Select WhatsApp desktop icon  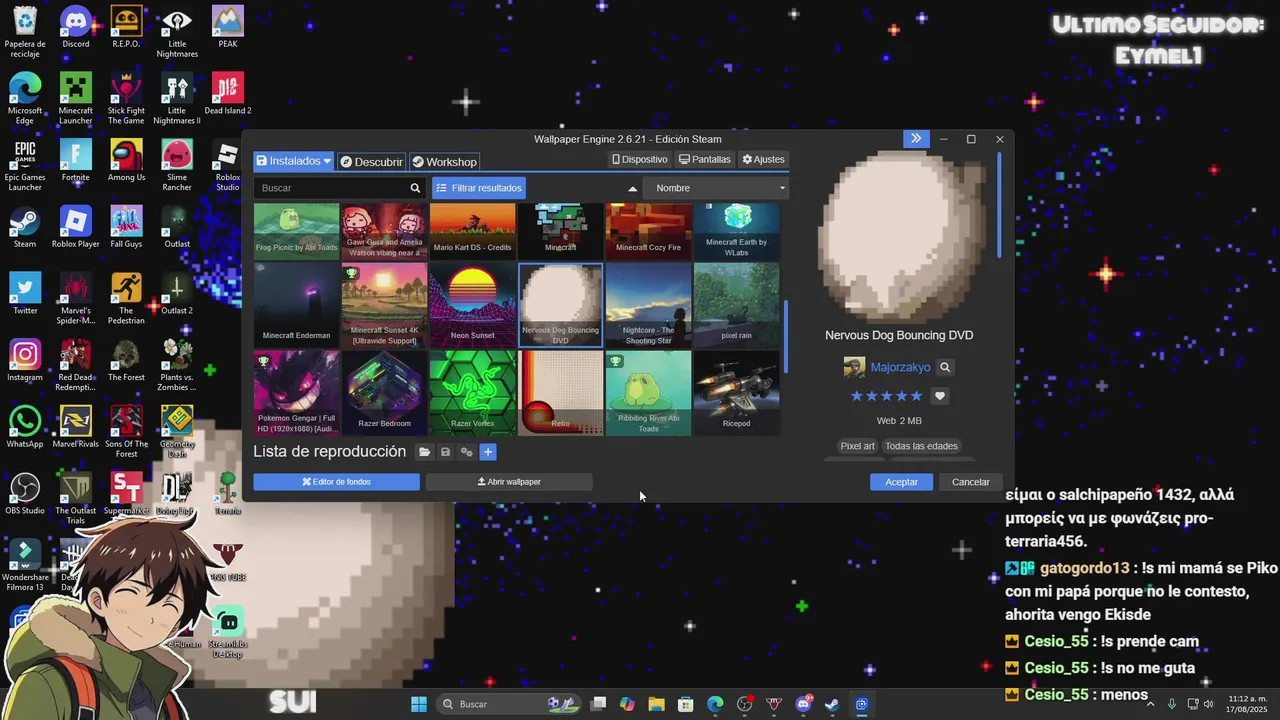coord(25,427)
